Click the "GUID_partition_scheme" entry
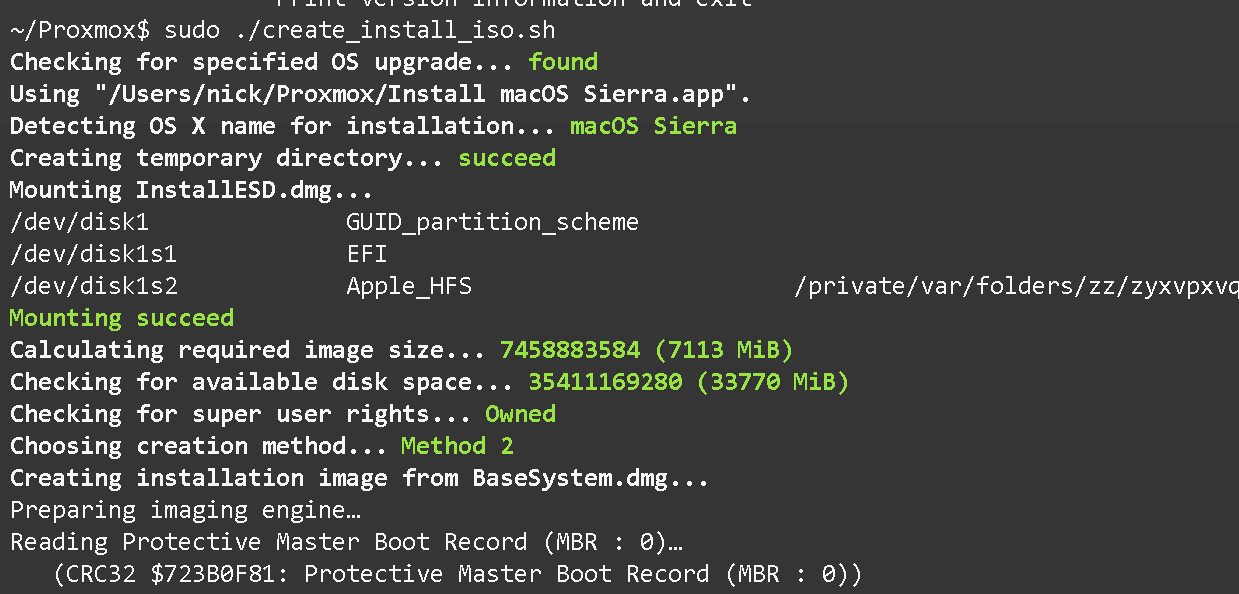 tap(493, 222)
